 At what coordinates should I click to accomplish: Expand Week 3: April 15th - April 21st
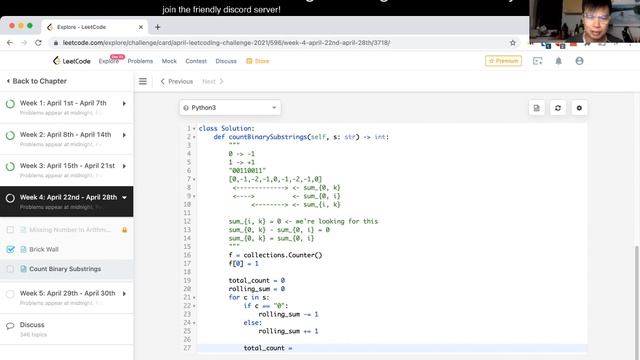click(x=124, y=167)
